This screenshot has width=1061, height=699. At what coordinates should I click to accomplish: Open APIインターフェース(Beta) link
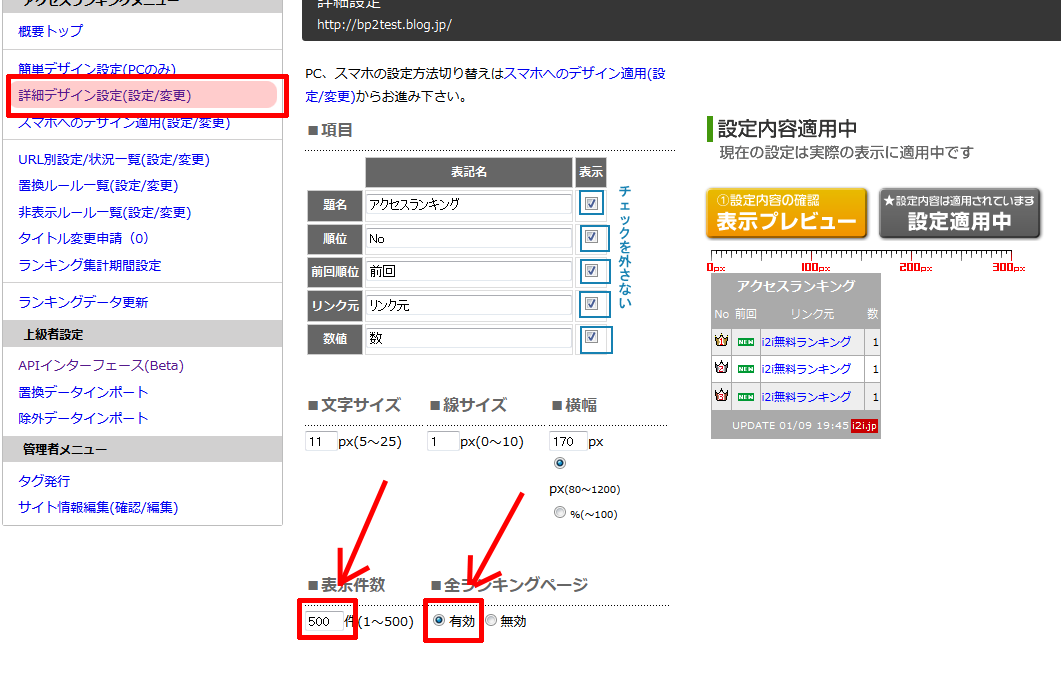(101, 365)
